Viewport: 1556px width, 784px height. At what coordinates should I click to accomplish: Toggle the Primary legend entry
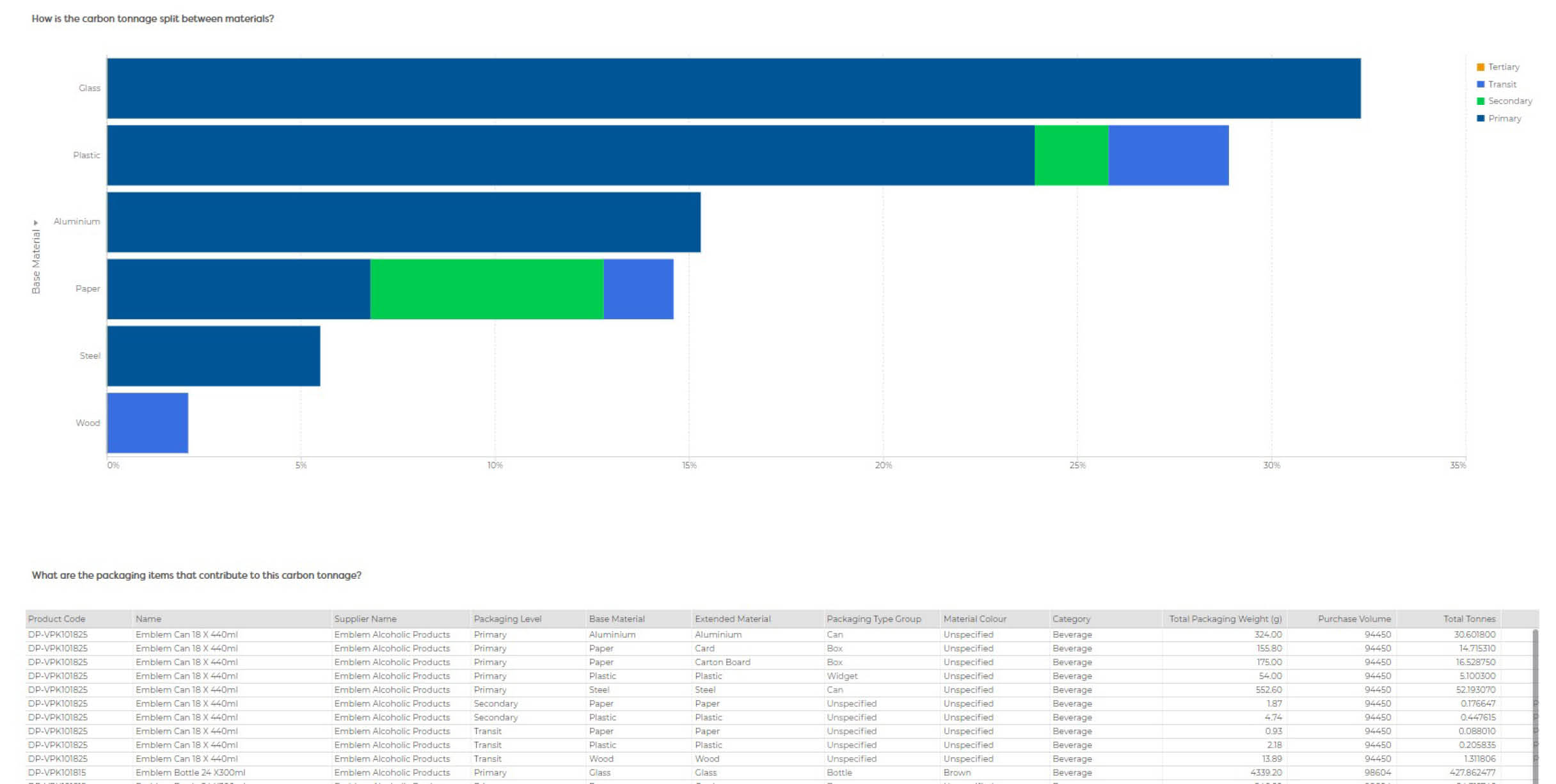[x=1504, y=118]
